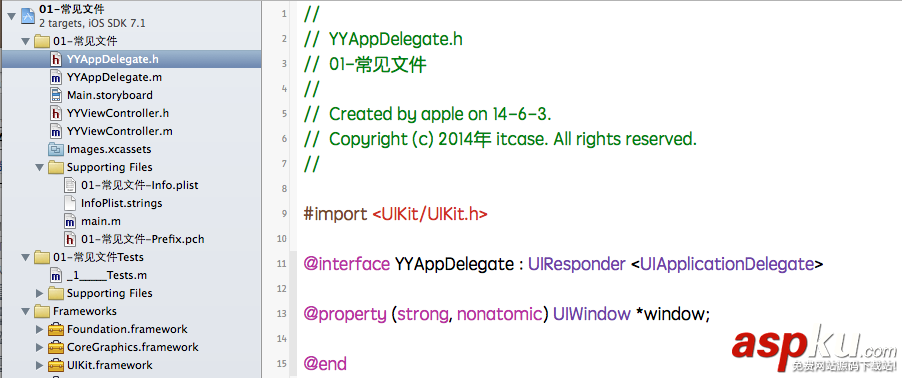
Task: Open YYViewController.h in the navigator
Action: click(118, 113)
